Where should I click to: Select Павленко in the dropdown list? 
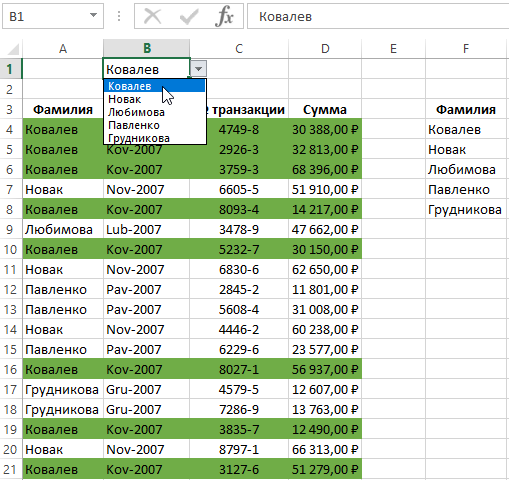pos(154,125)
